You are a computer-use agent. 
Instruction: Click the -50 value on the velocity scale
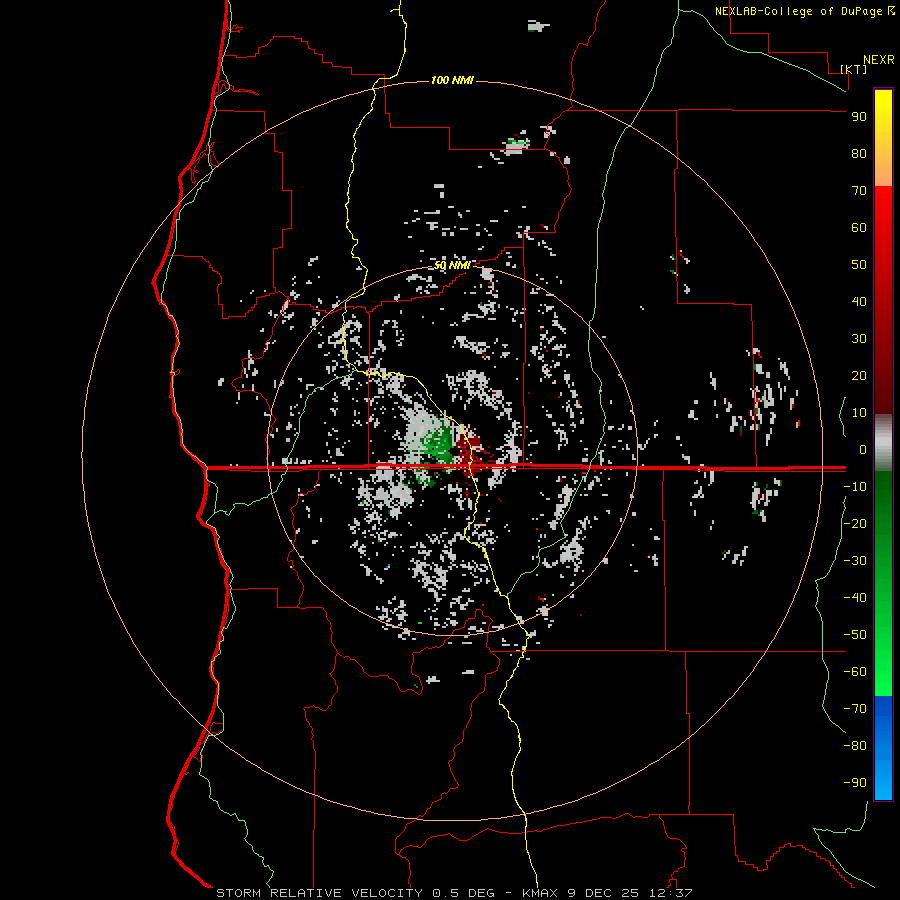click(x=855, y=635)
